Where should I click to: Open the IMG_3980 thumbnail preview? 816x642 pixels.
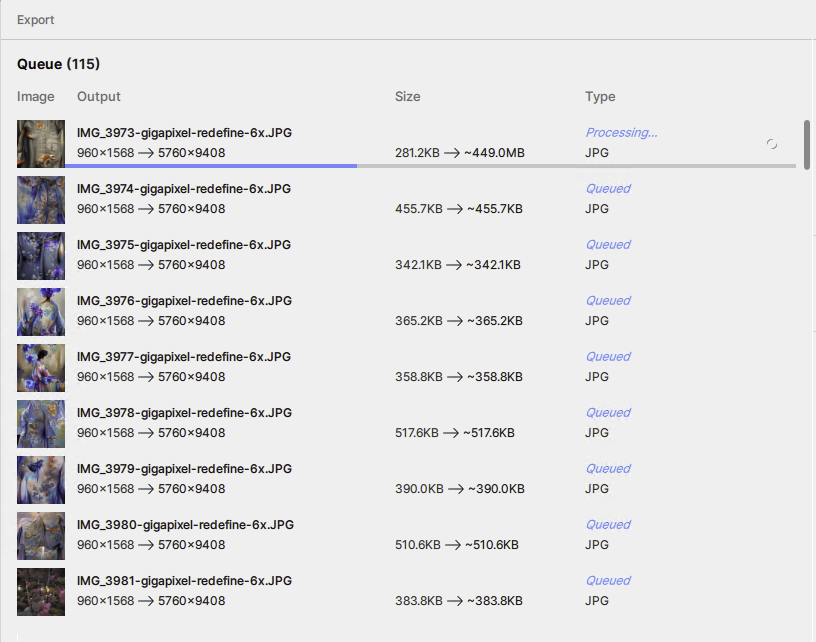tap(41, 536)
